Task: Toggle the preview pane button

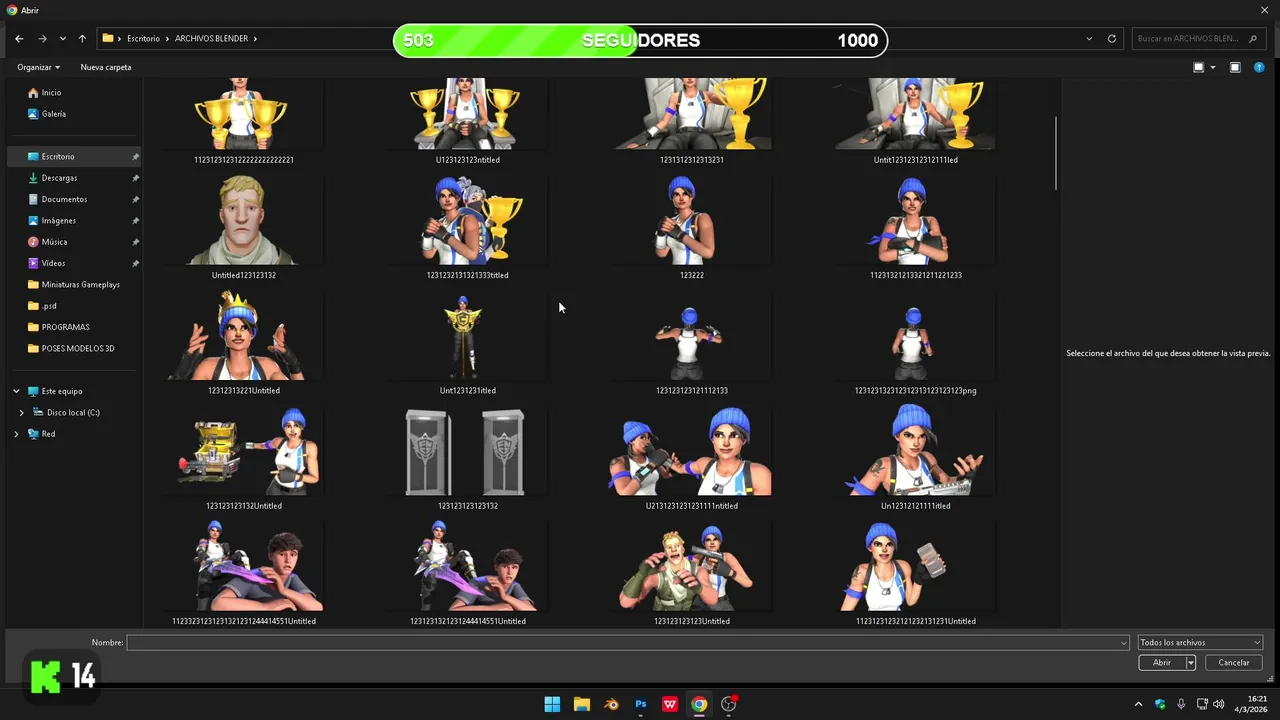Action: coord(1235,67)
